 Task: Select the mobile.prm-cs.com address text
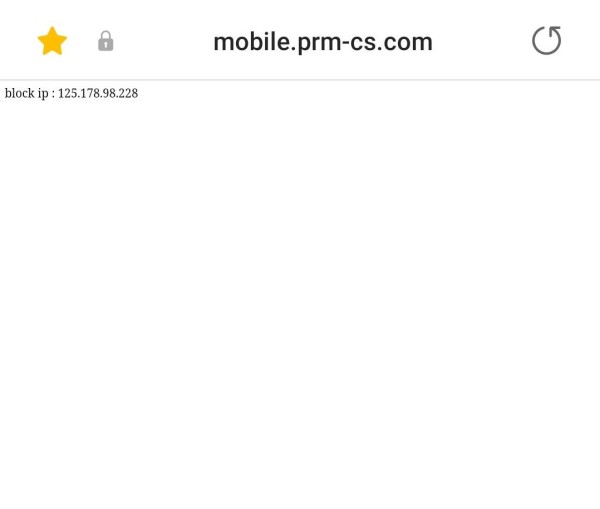323,42
